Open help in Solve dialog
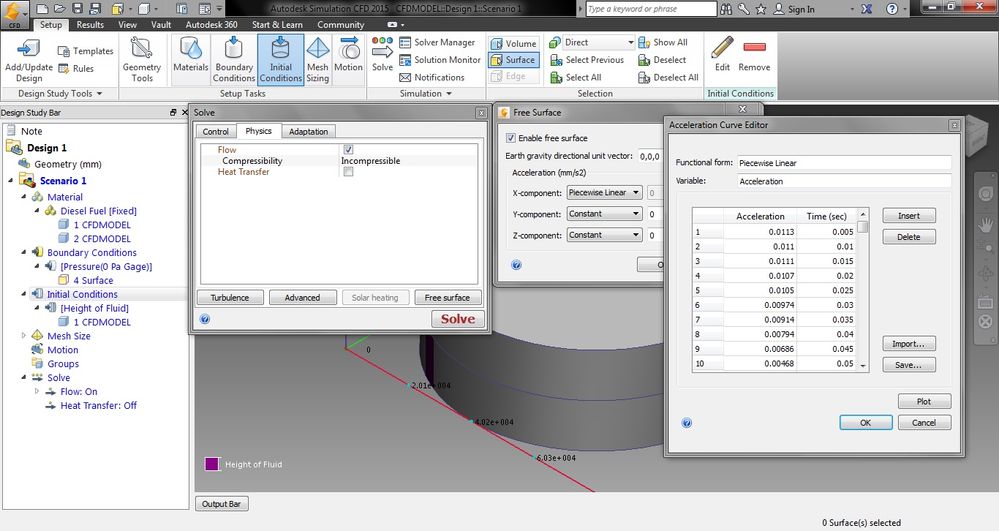Screen dimensions: 999x531 (205, 319)
